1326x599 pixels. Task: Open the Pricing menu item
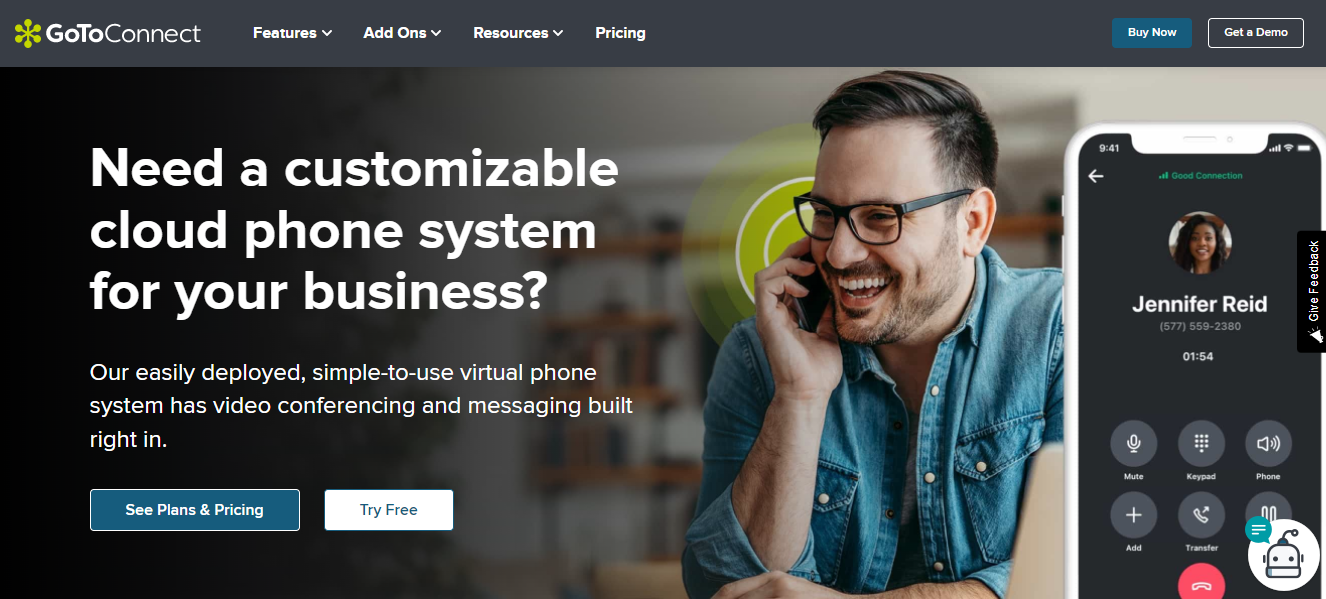620,33
